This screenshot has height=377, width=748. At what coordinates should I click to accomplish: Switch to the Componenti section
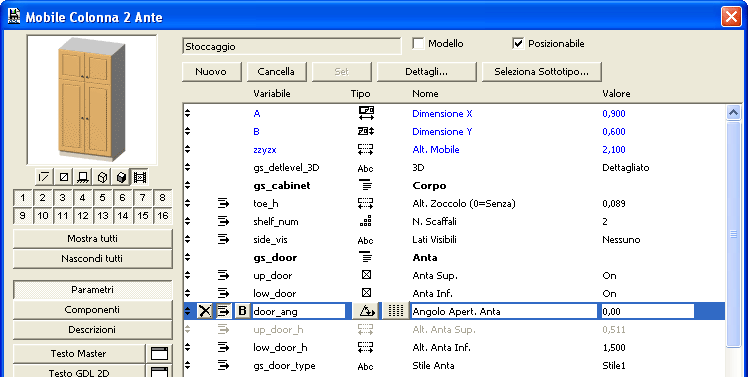point(93,310)
